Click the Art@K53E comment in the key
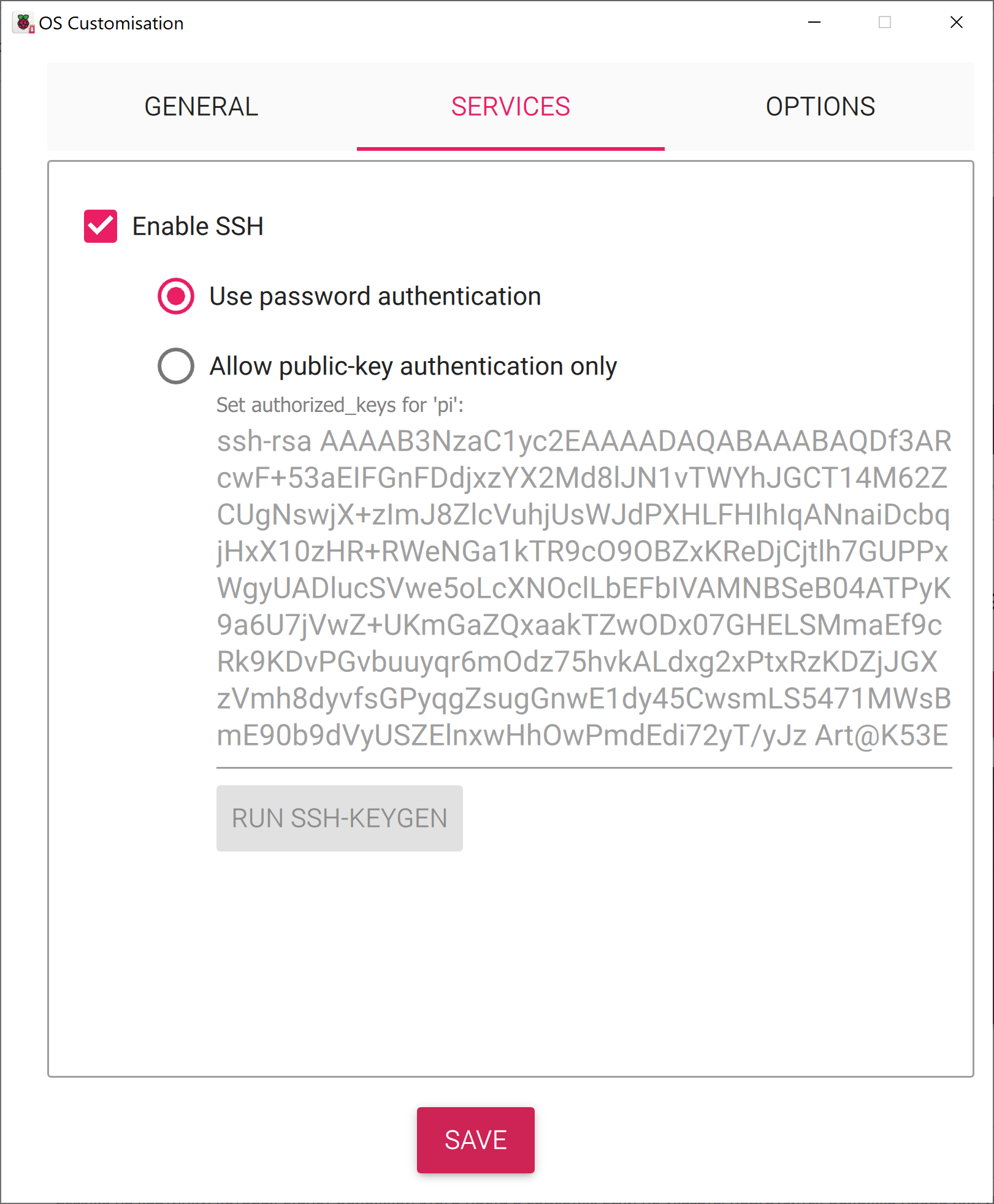Image resolution: width=994 pixels, height=1204 pixels. click(881, 736)
